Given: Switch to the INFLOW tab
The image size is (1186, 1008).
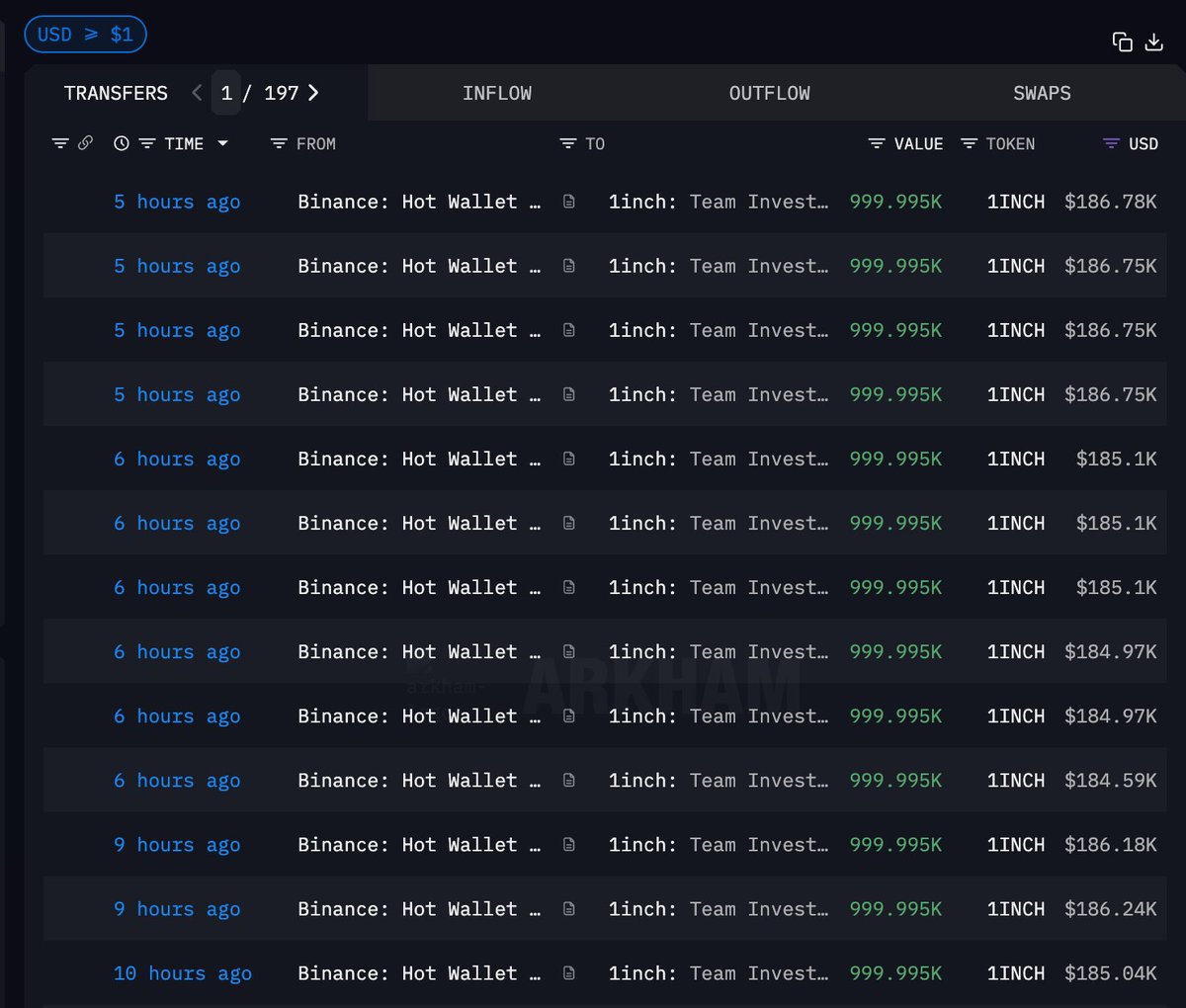Looking at the screenshot, I should tap(497, 93).
